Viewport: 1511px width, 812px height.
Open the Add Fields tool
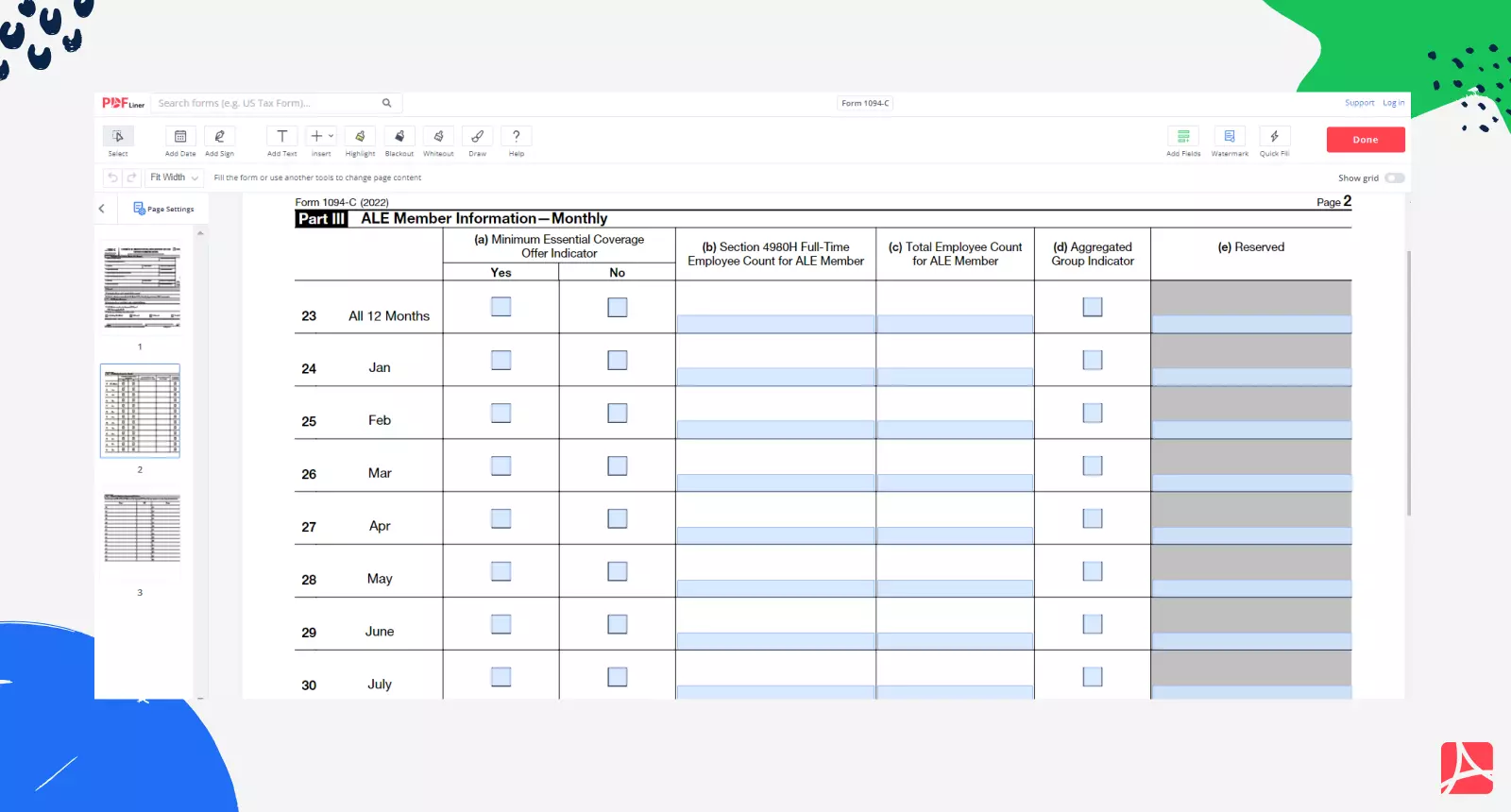click(x=1183, y=141)
